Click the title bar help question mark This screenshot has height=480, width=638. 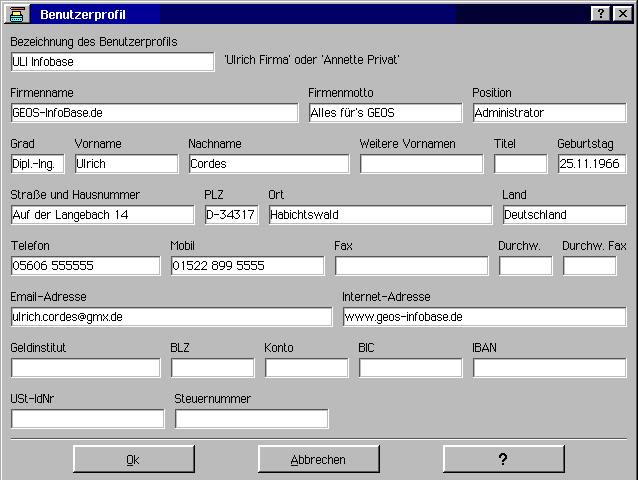(600, 14)
